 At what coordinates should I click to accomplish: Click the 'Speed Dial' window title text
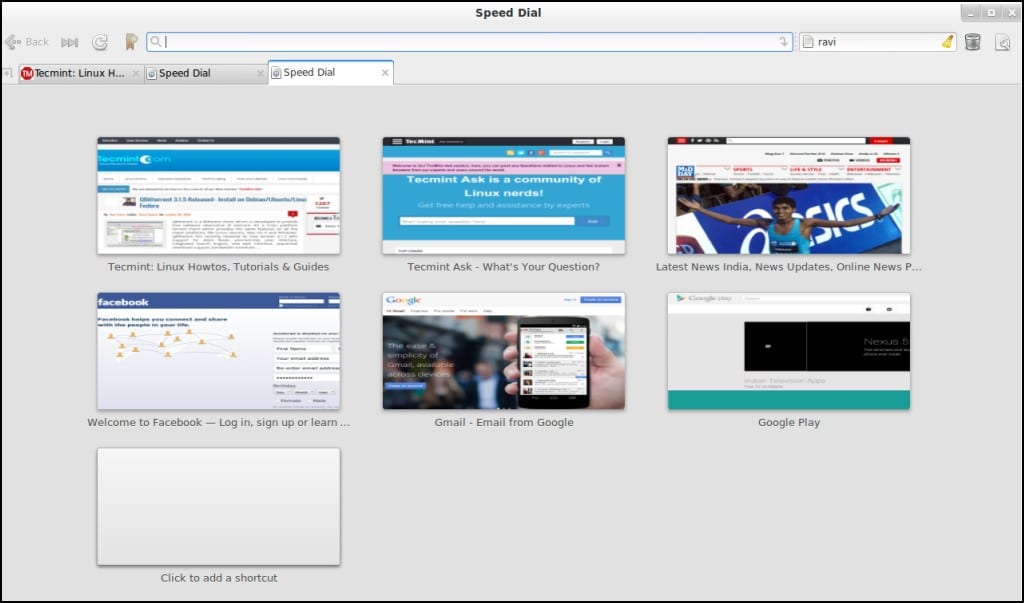[x=508, y=12]
